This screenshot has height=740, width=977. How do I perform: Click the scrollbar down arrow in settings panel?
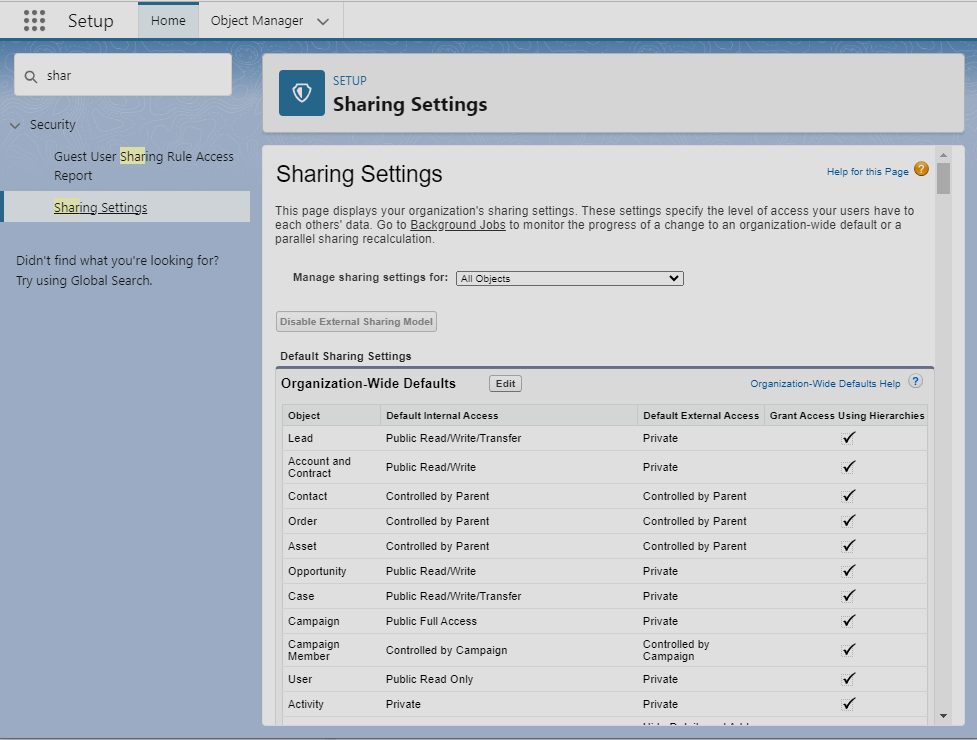(943, 716)
